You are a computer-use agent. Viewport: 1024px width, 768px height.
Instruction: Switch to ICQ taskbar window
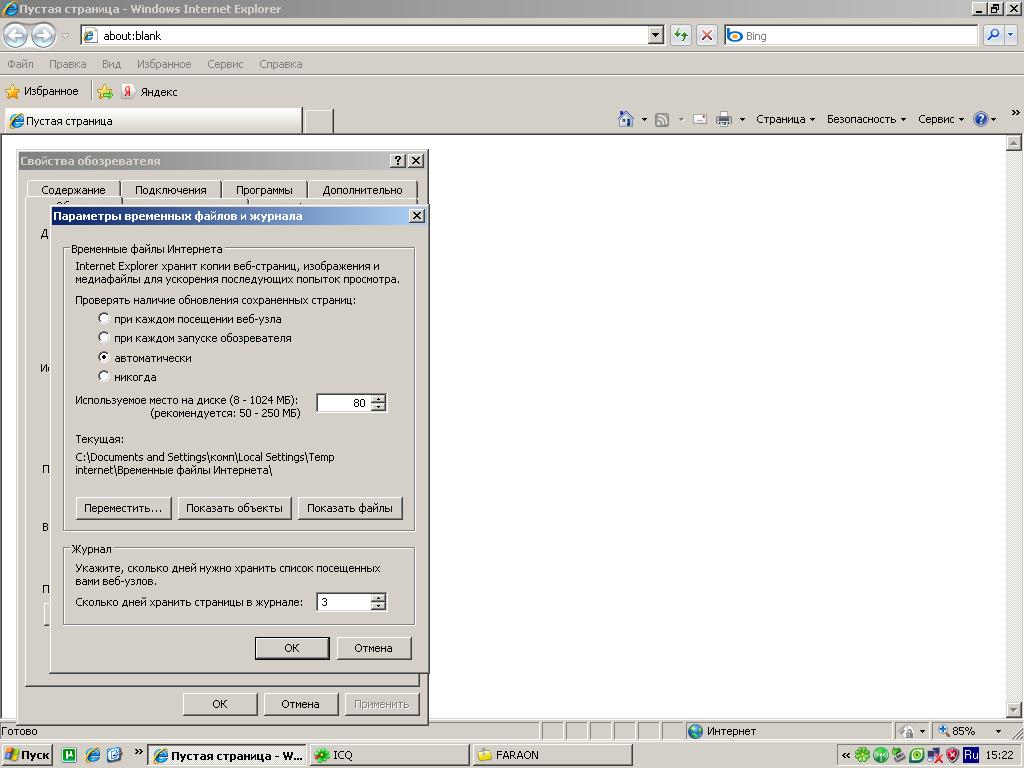390,755
